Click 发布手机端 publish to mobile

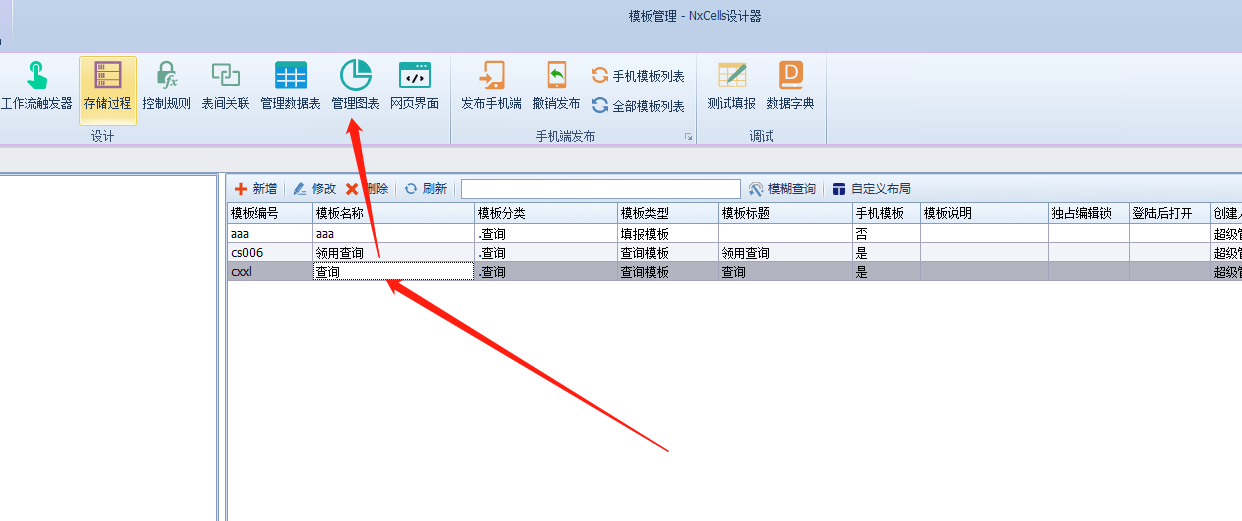[491, 86]
